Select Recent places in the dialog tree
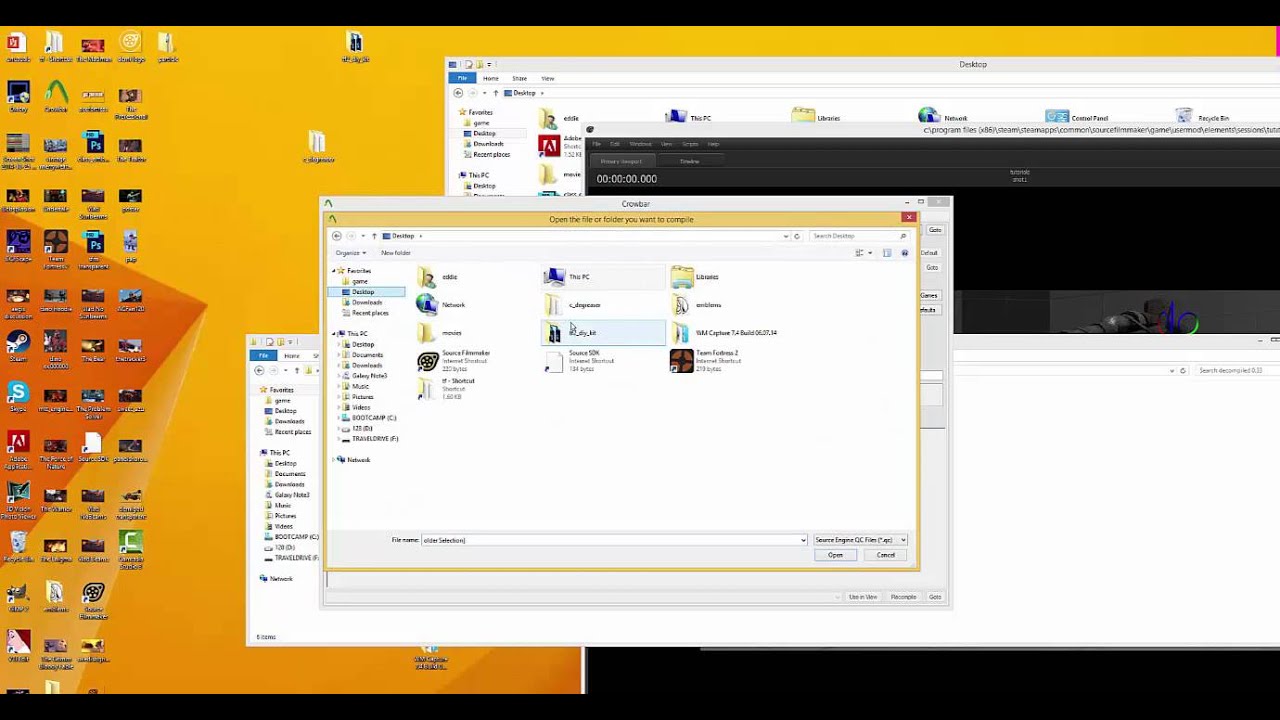1280x720 pixels. (x=366, y=313)
